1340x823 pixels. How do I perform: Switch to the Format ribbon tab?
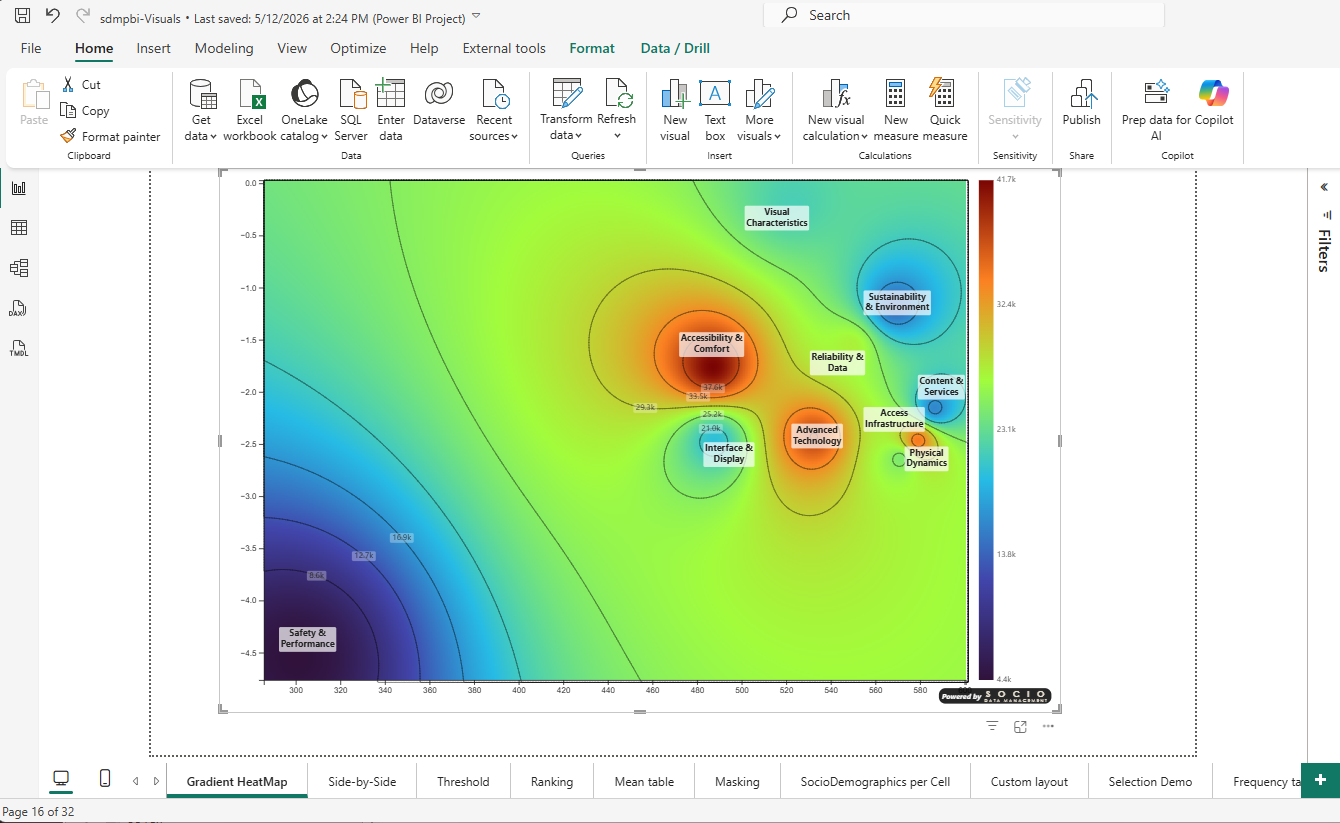click(x=592, y=48)
